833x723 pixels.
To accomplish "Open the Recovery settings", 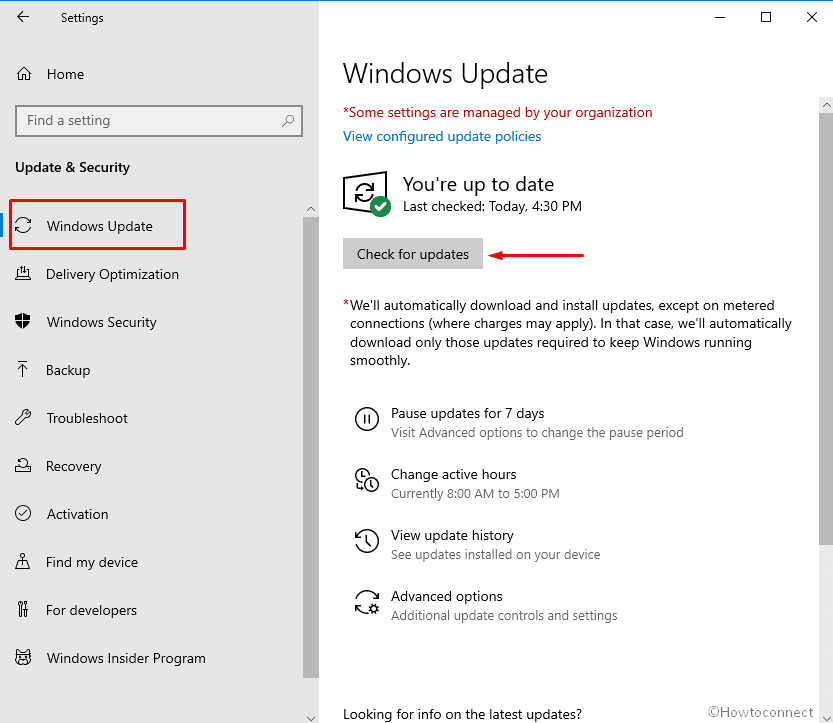I will (x=73, y=466).
